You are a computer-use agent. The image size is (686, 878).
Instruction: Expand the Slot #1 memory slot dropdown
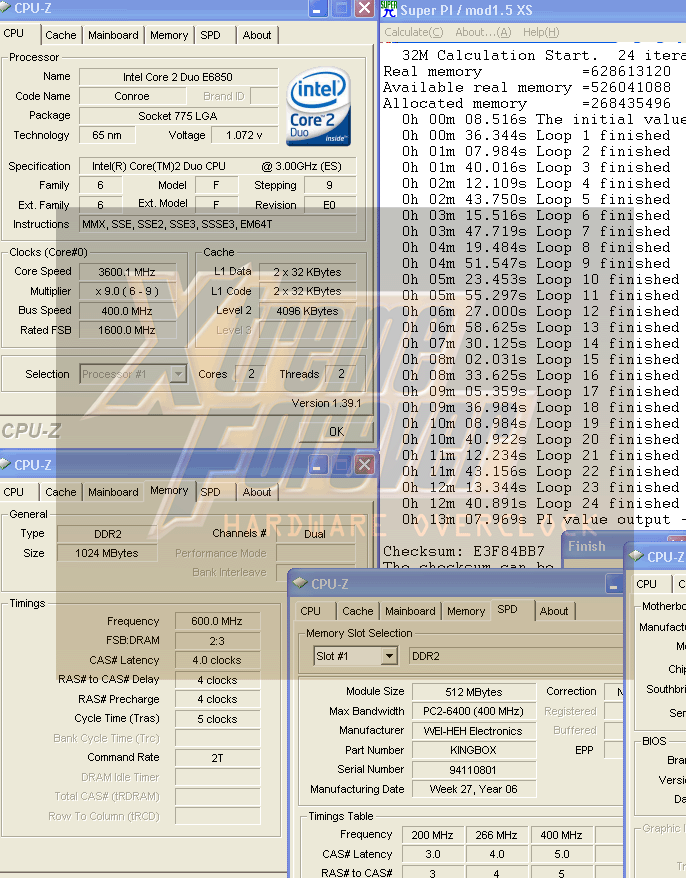pyautogui.click(x=388, y=656)
